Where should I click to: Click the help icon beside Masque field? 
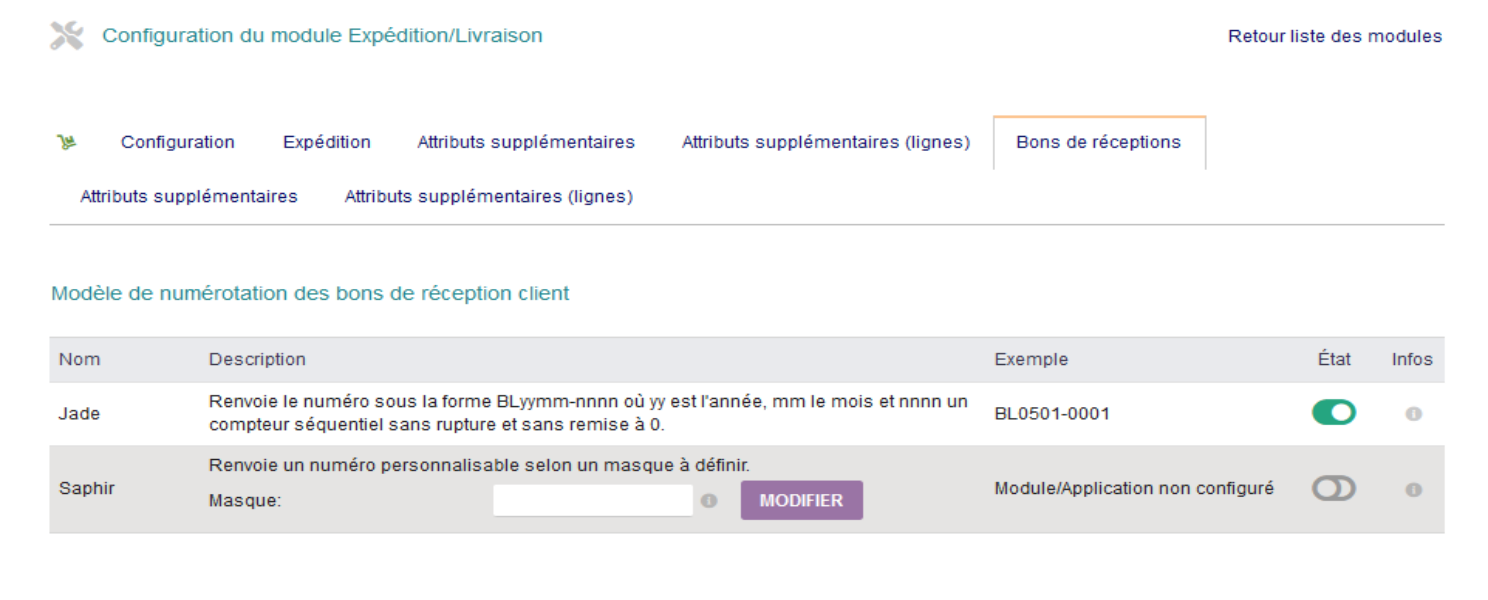click(709, 501)
